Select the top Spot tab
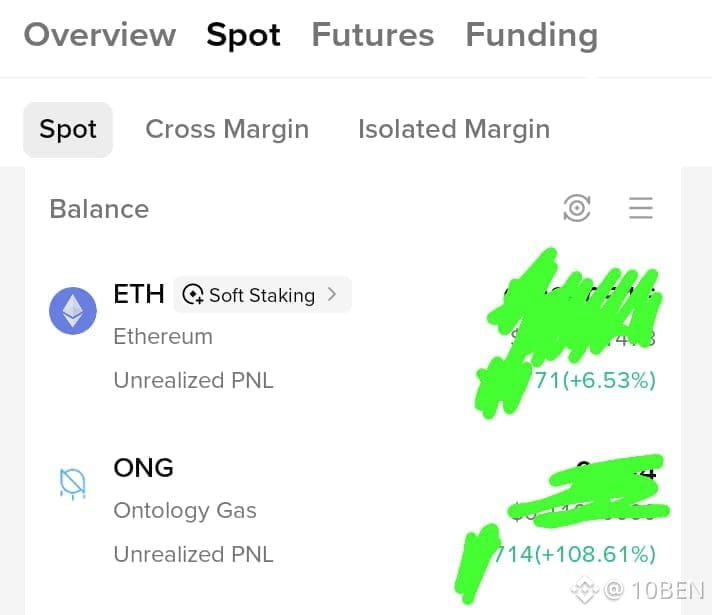712x615 pixels. (x=243, y=35)
